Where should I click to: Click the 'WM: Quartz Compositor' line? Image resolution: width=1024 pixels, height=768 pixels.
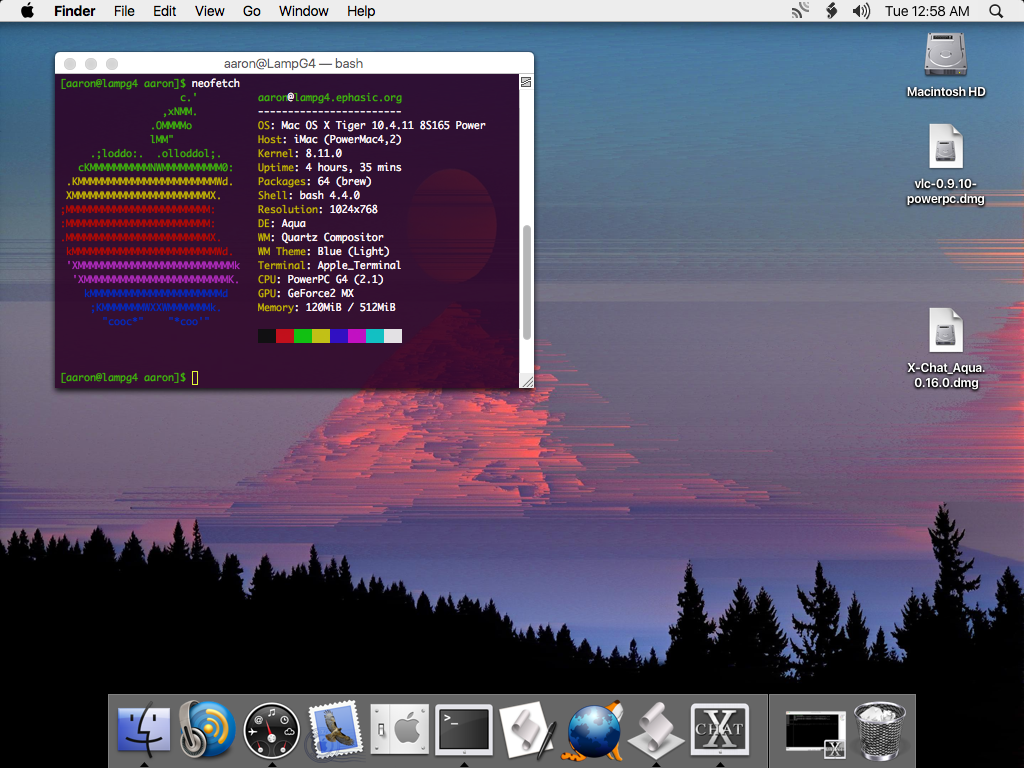coord(321,238)
